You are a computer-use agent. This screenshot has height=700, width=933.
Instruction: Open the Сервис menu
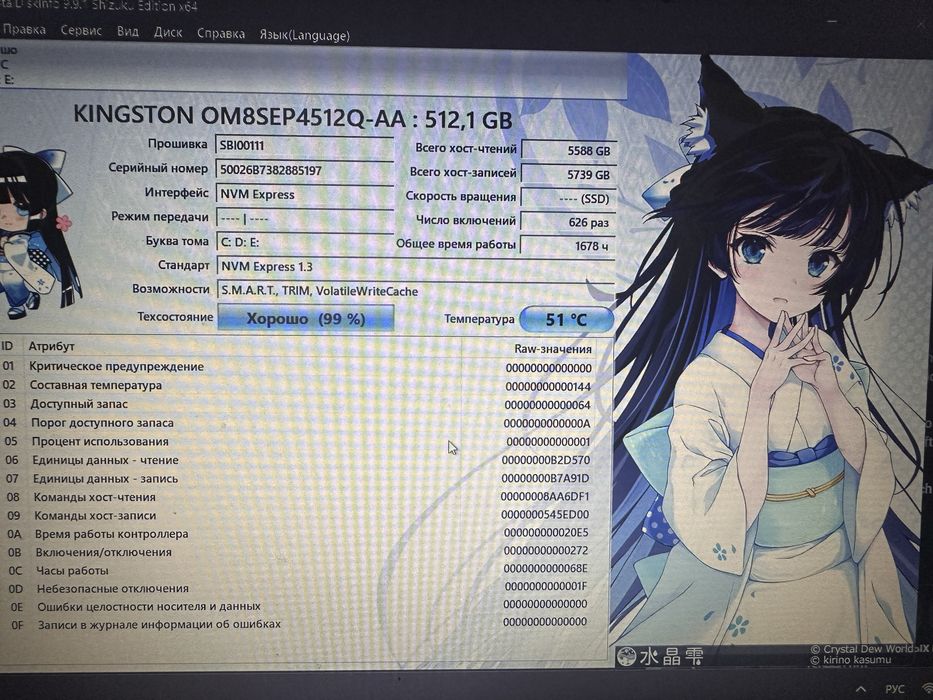click(81, 30)
